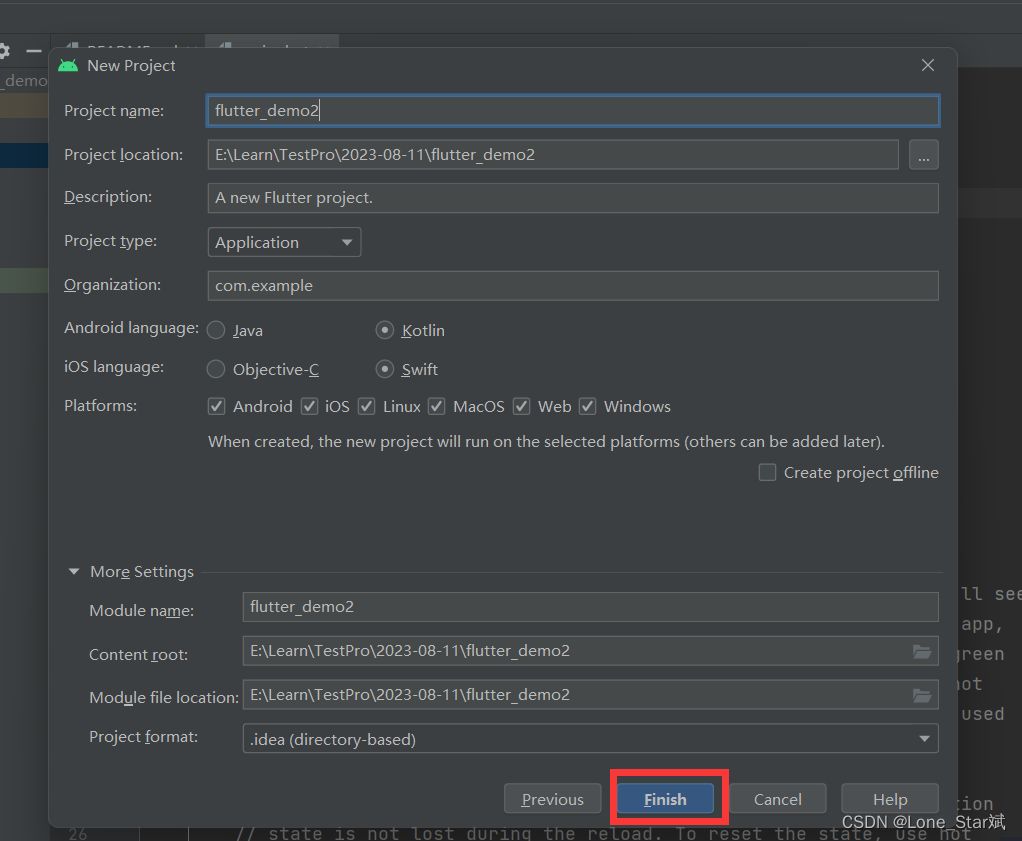
Task: Toggle the Web platform checkbox
Action: point(521,406)
